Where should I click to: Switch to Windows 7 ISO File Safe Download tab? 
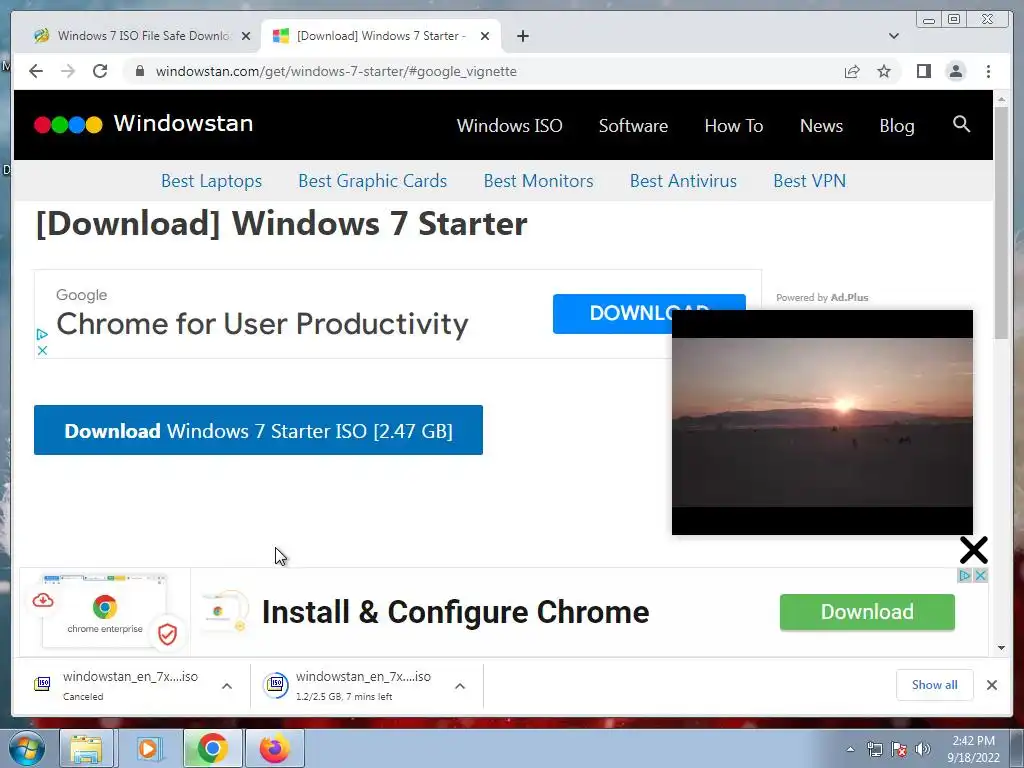click(137, 36)
